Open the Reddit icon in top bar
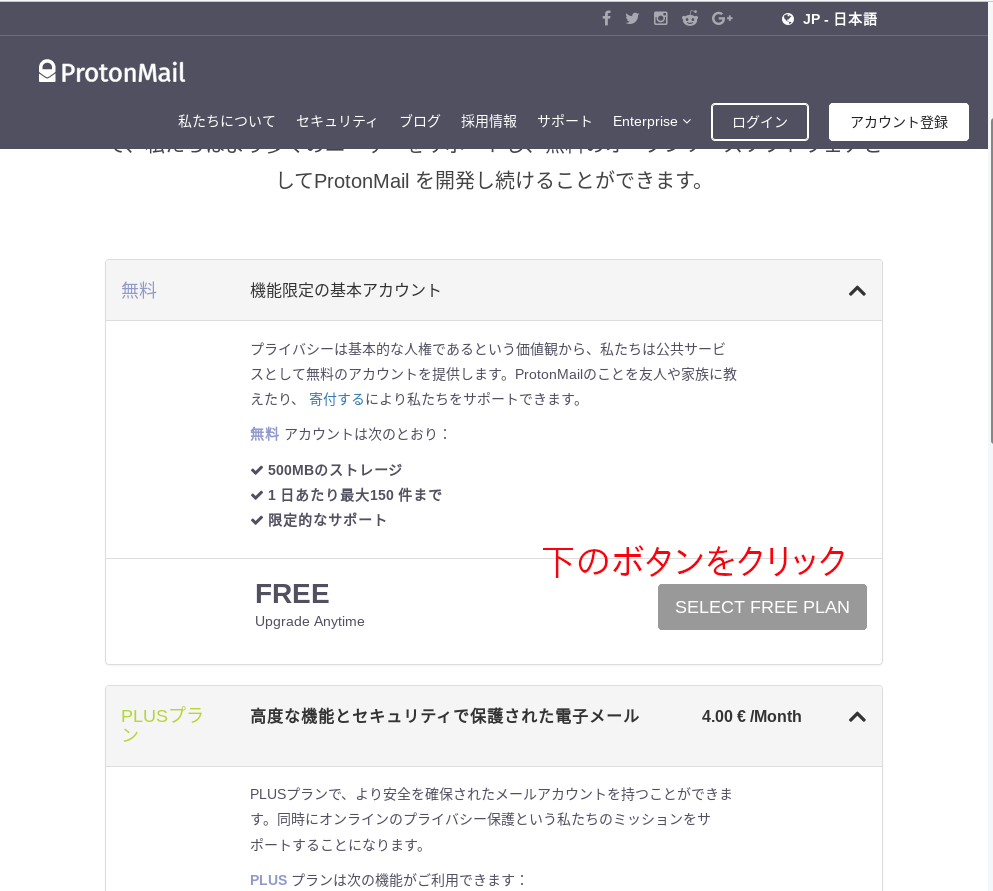 pos(690,18)
